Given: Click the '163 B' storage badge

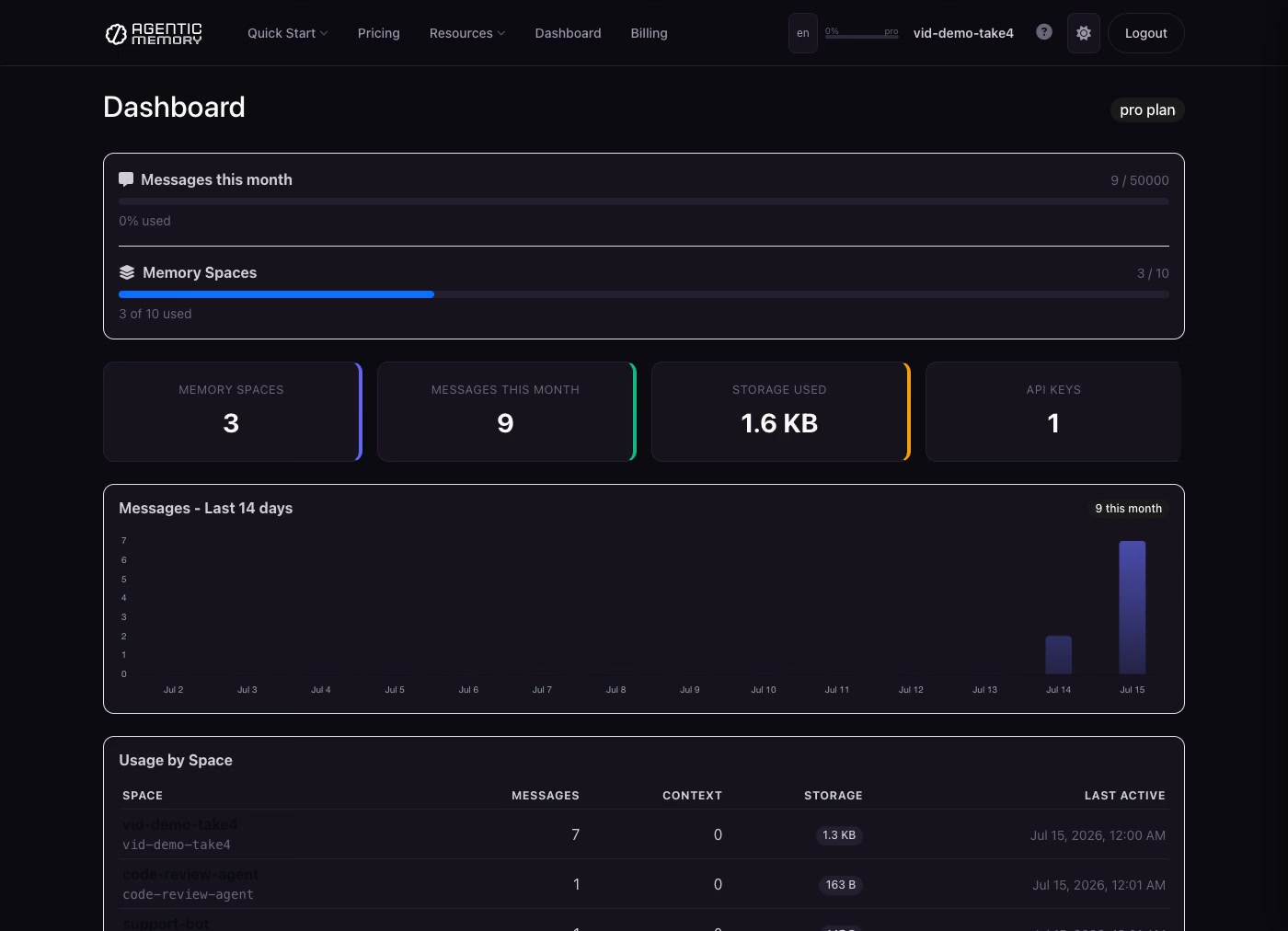Looking at the screenshot, I should tap(840, 885).
